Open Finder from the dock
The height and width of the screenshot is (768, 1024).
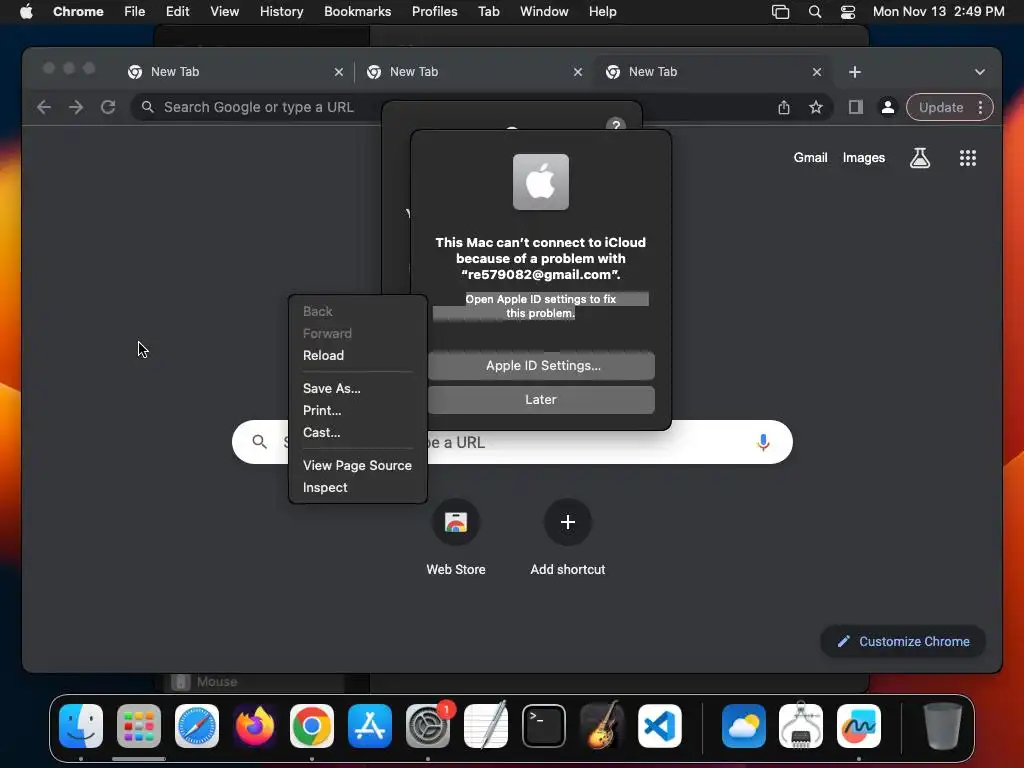[x=81, y=726]
